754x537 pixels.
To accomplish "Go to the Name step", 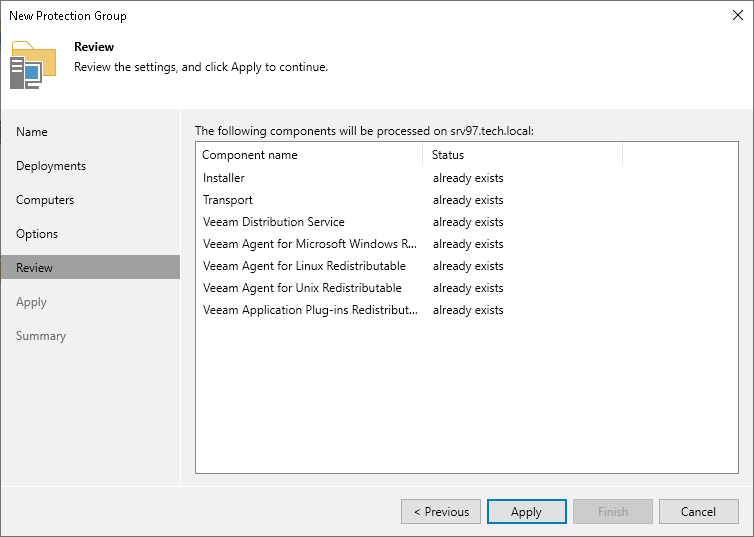I will (x=32, y=132).
